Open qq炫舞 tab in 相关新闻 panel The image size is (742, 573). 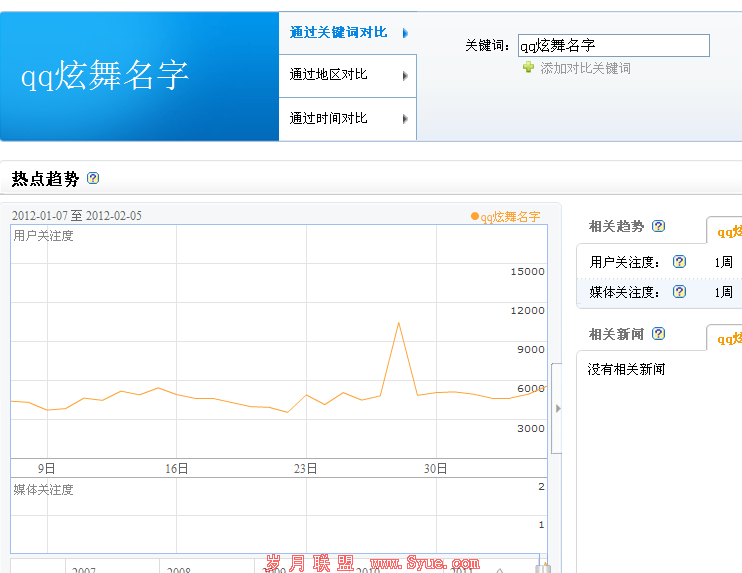725,339
